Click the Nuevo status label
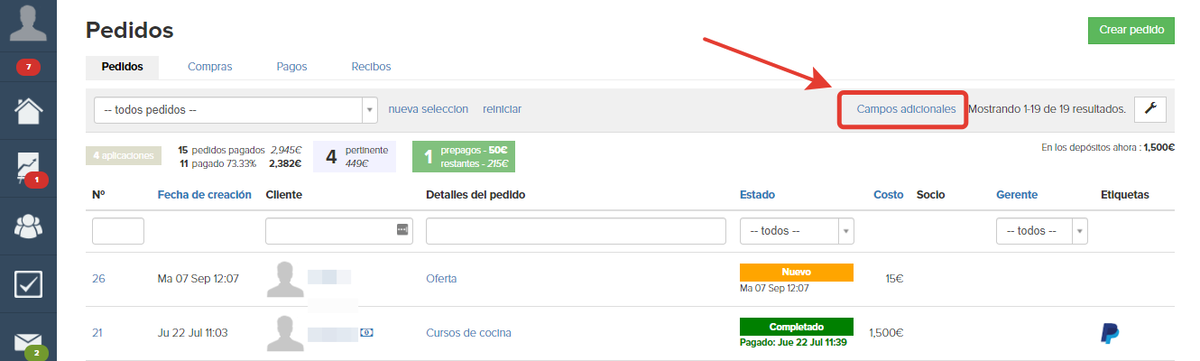 click(x=796, y=271)
